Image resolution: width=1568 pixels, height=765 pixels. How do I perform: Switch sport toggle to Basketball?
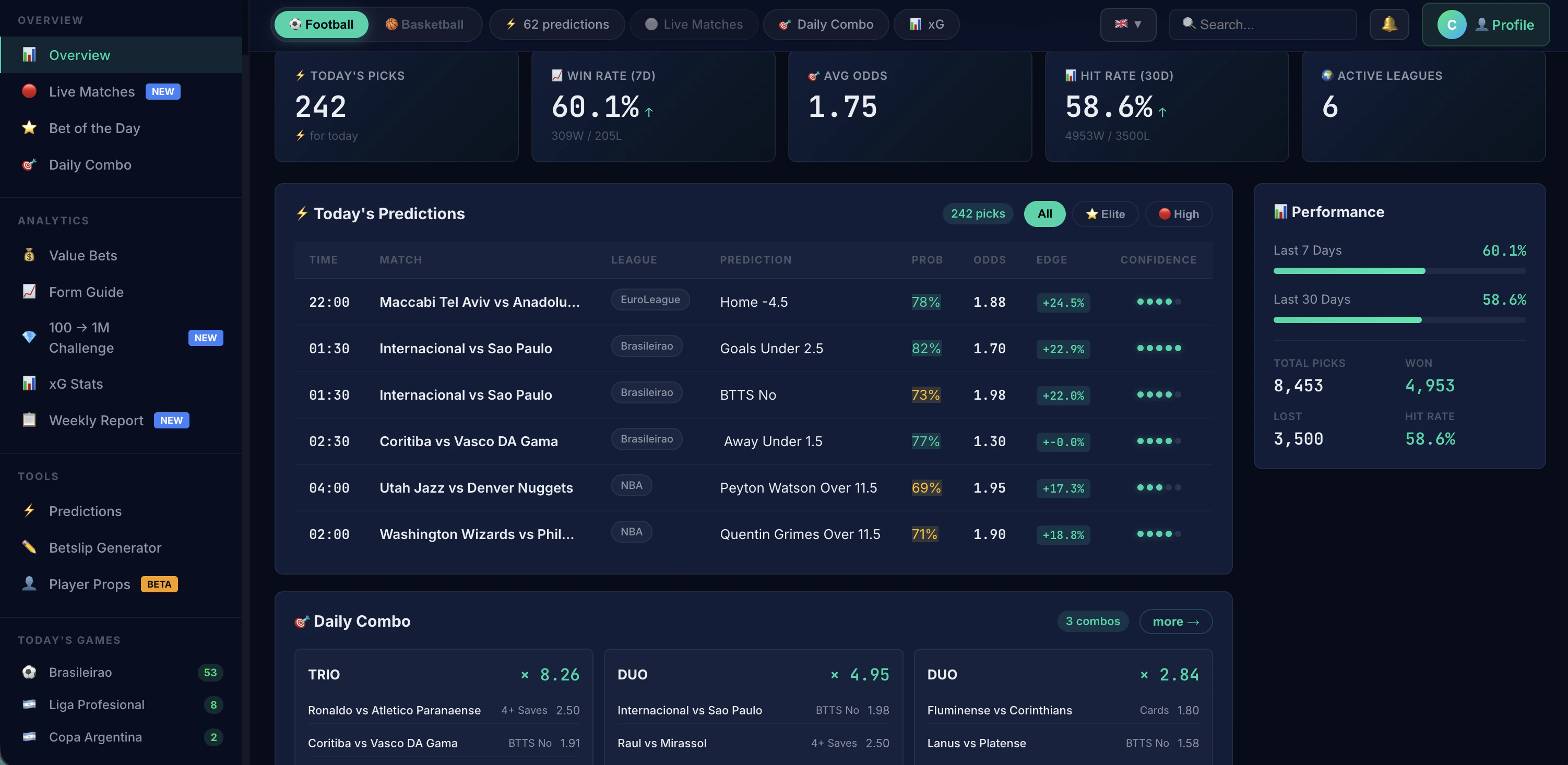[x=425, y=25]
